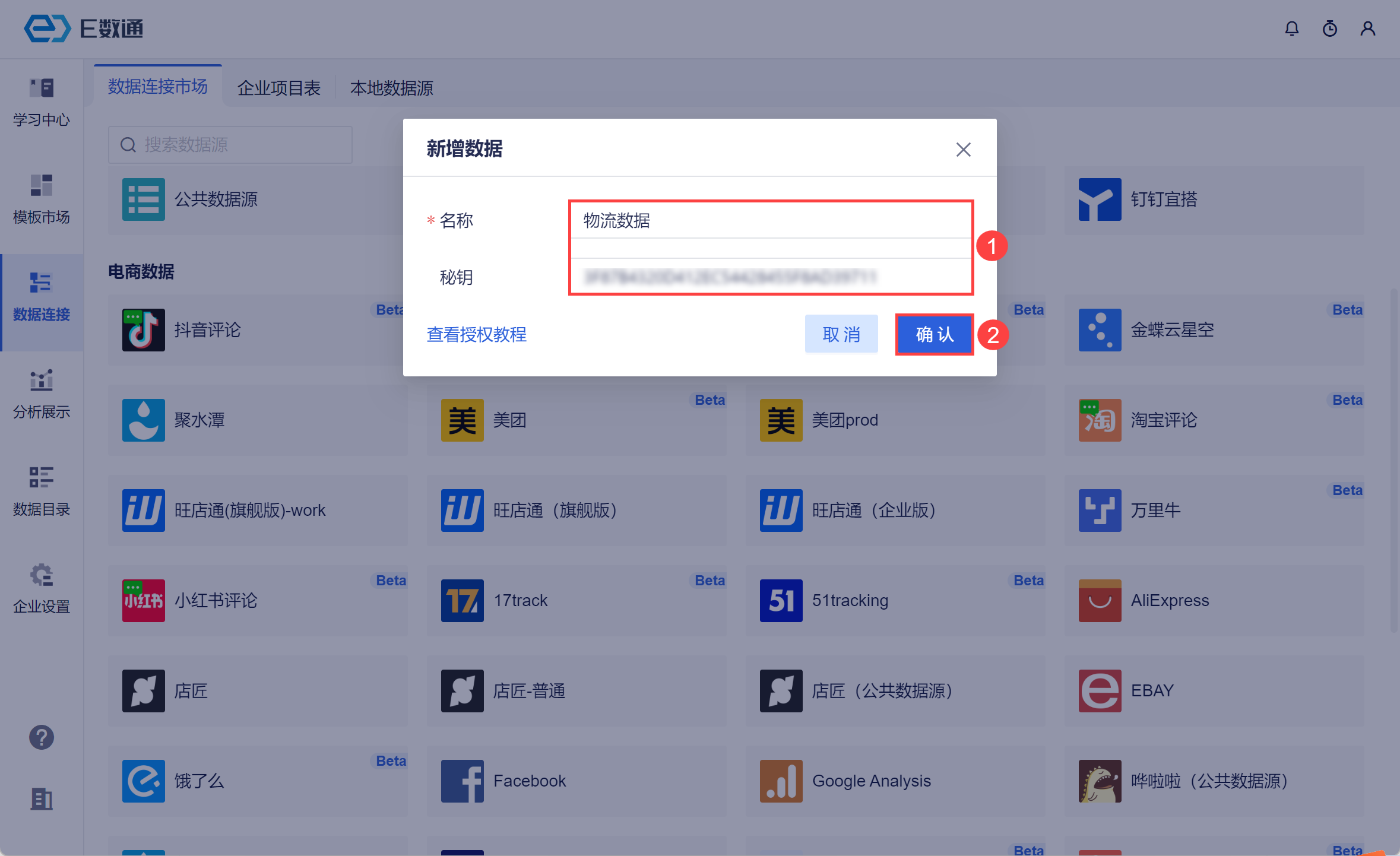Close the 新增数据 dialog
The height and width of the screenshot is (856, 1400).
pos(963,150)
